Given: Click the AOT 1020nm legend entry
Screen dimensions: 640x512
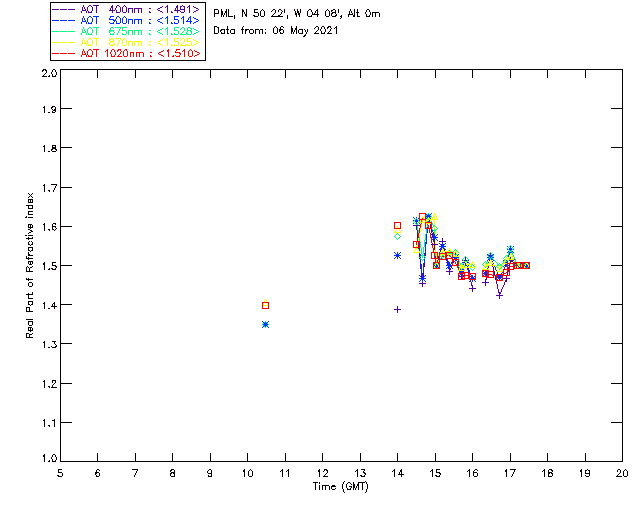Looking at the screenshot, I should pyautogui.click(x=126, y=53).
